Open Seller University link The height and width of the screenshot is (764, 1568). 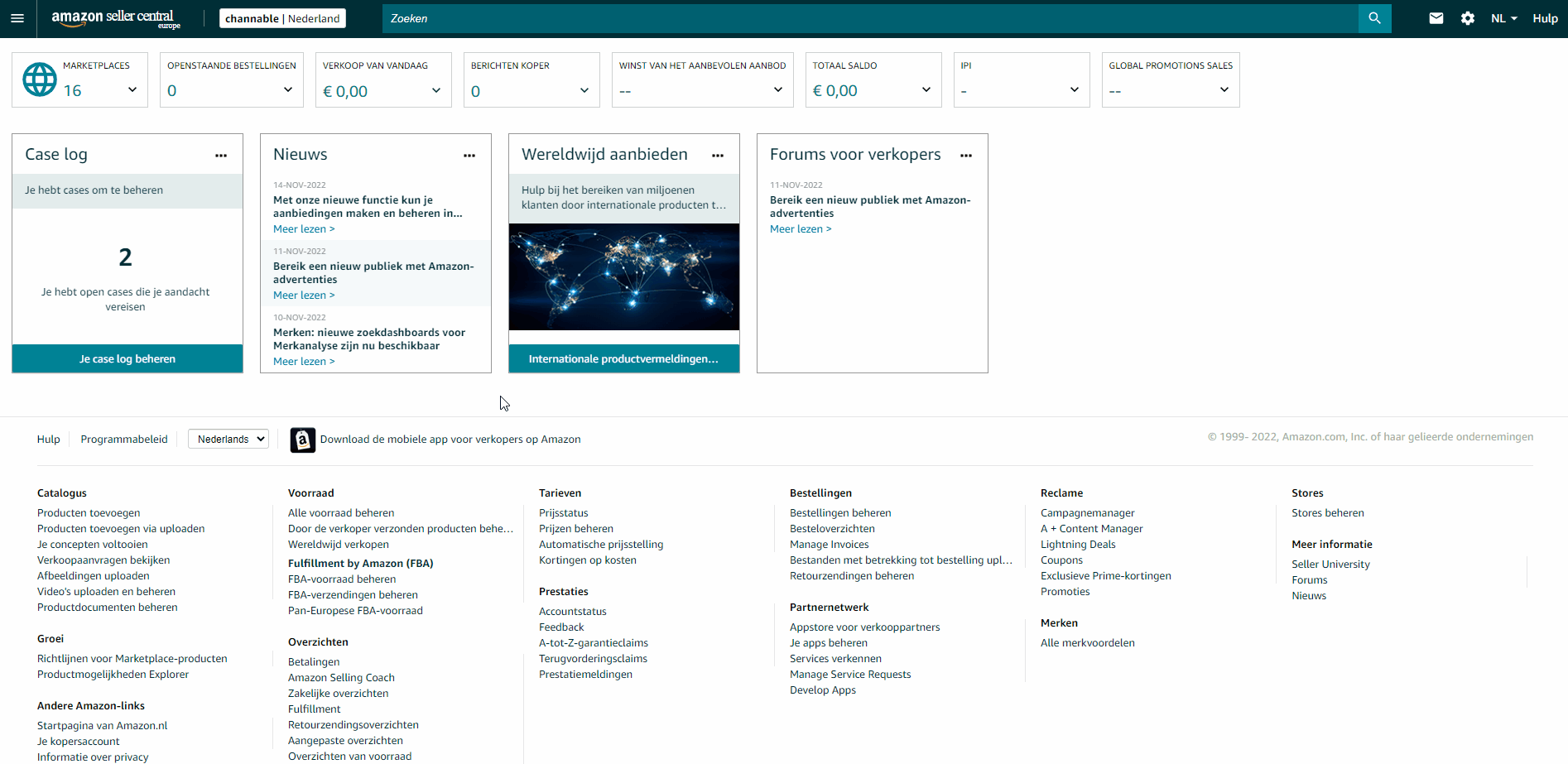(1330, 565)
